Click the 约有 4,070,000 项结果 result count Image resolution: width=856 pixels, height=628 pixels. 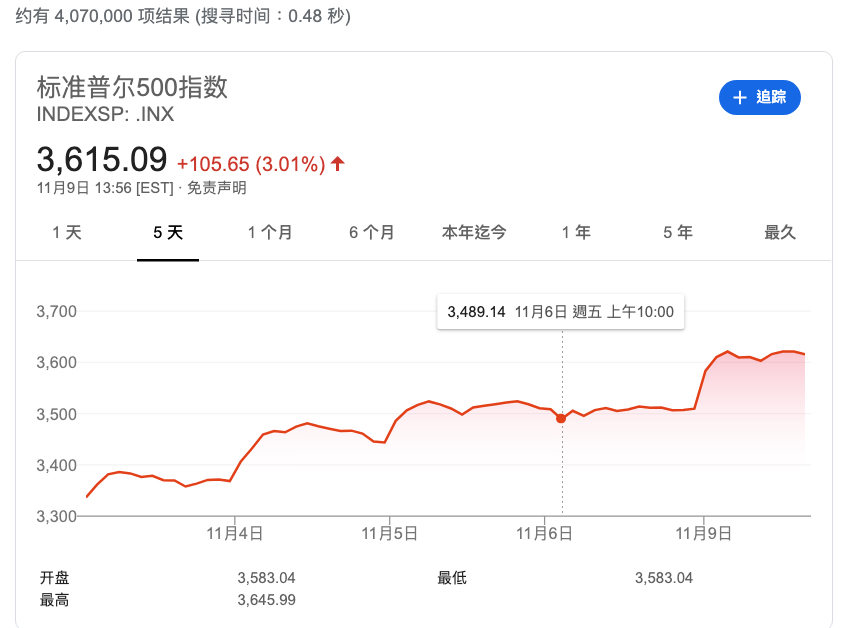point(103,16)
